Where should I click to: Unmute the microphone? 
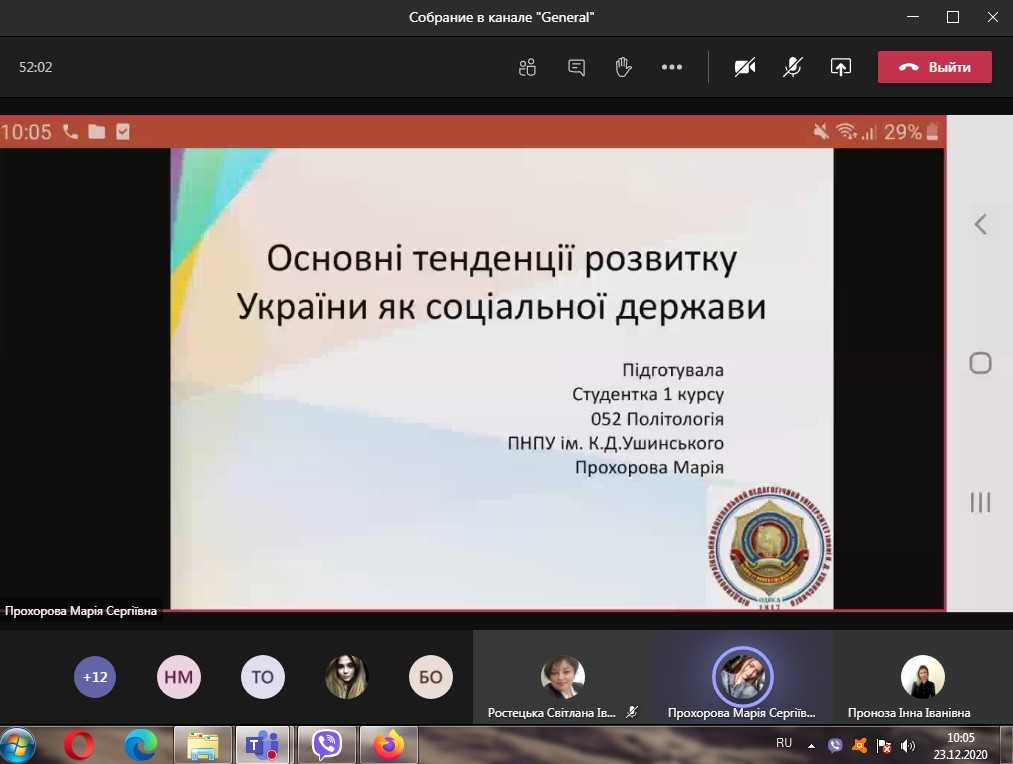click(x=793, y=67)
